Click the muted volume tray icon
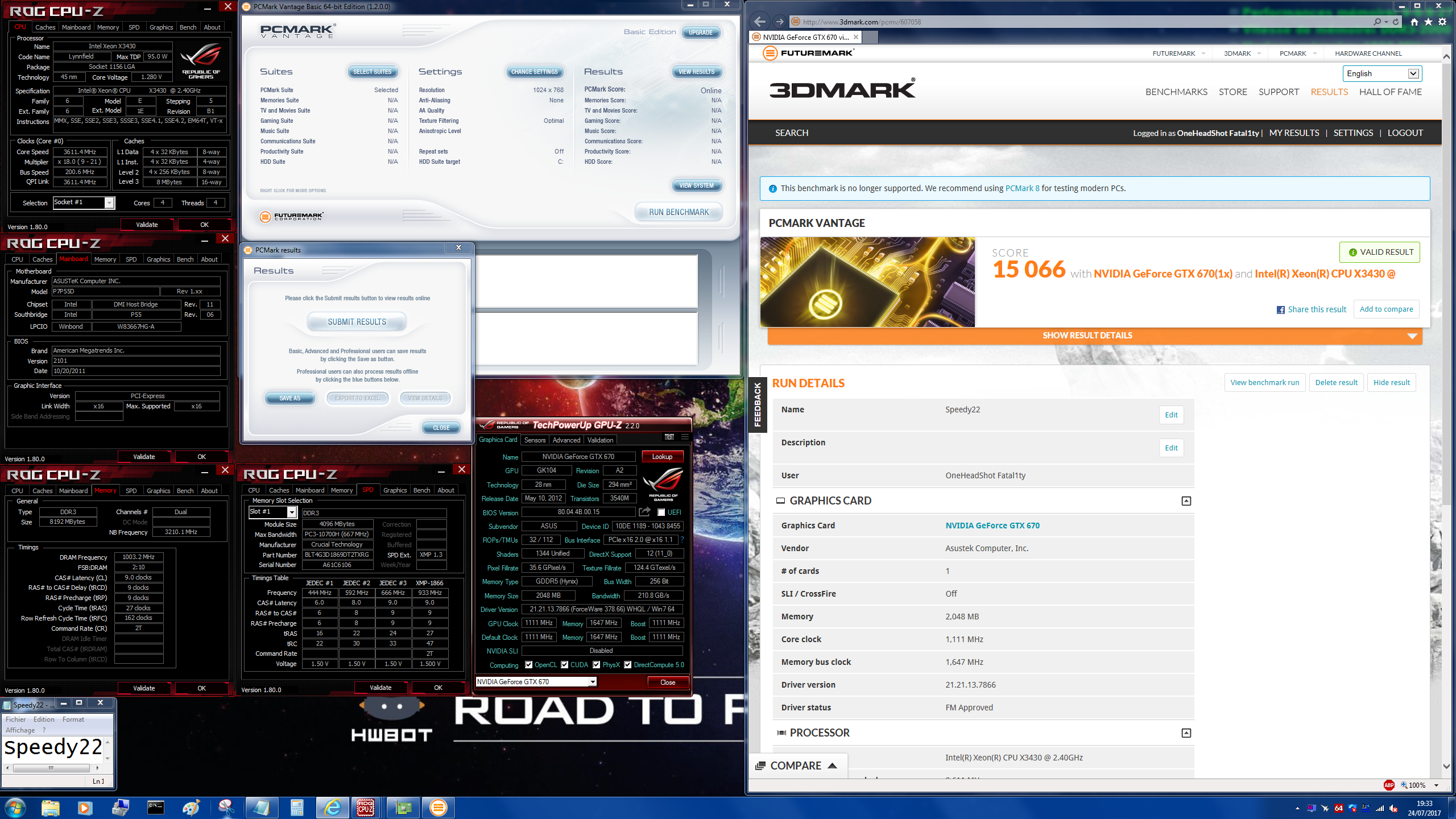The width and height of the screenshot is (1456, 819). coord(1393,808)
